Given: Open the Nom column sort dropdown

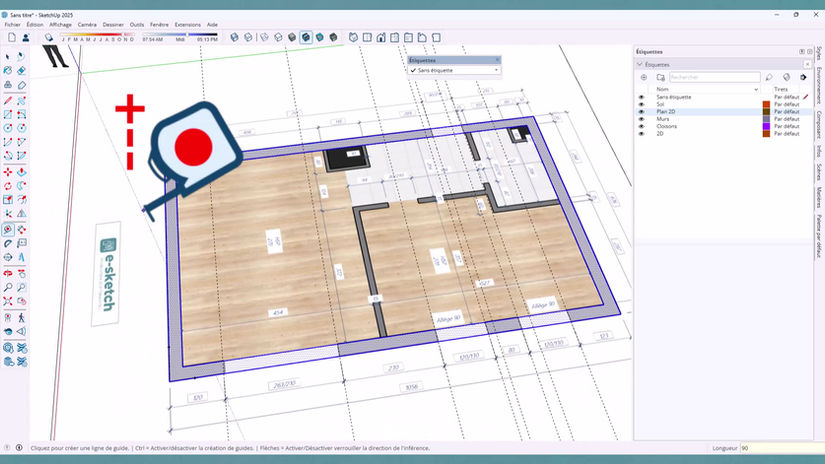Looking at the screenshot, I should point(756,89).
